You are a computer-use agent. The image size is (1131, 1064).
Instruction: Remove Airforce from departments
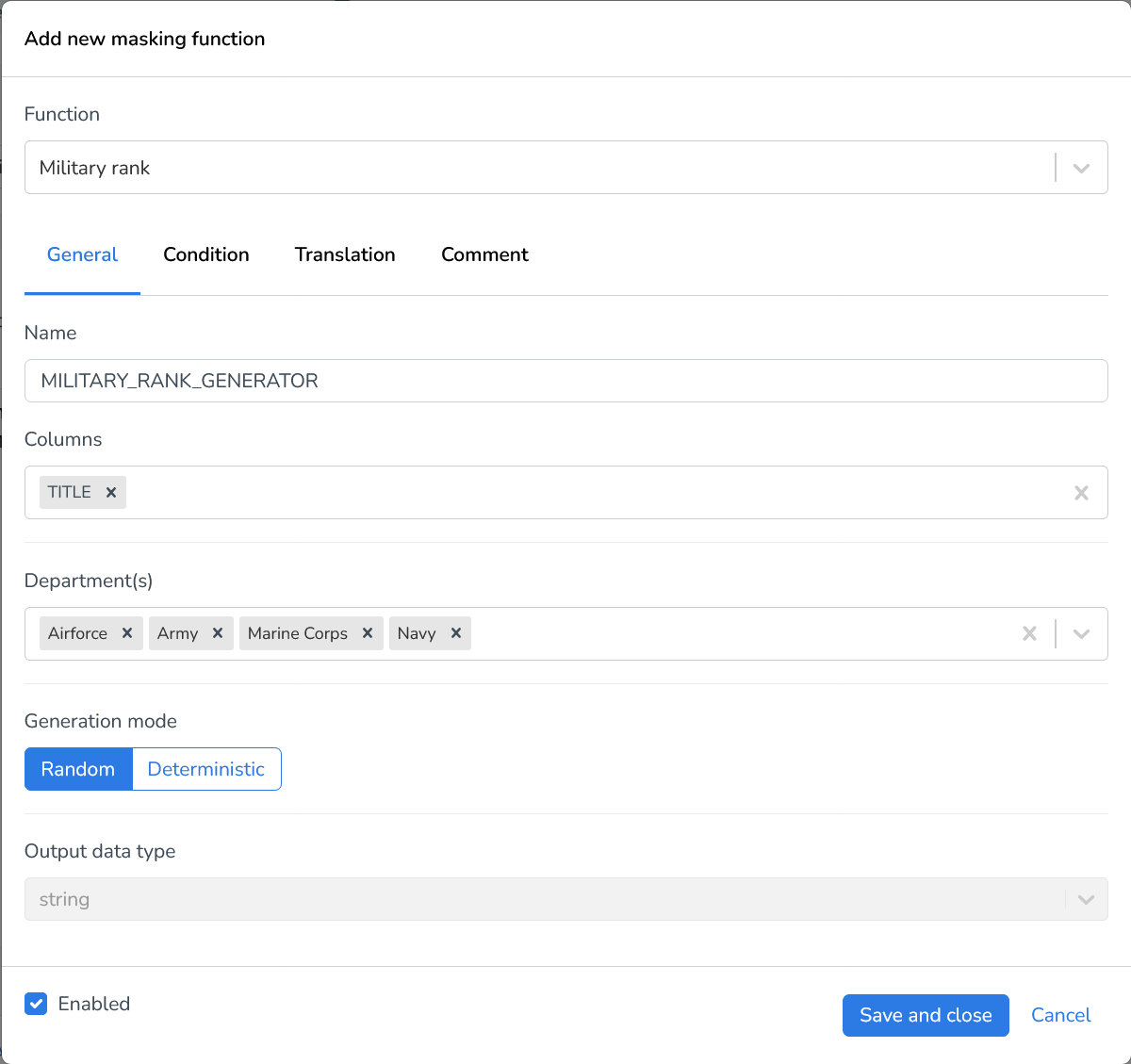pos(127,633)
